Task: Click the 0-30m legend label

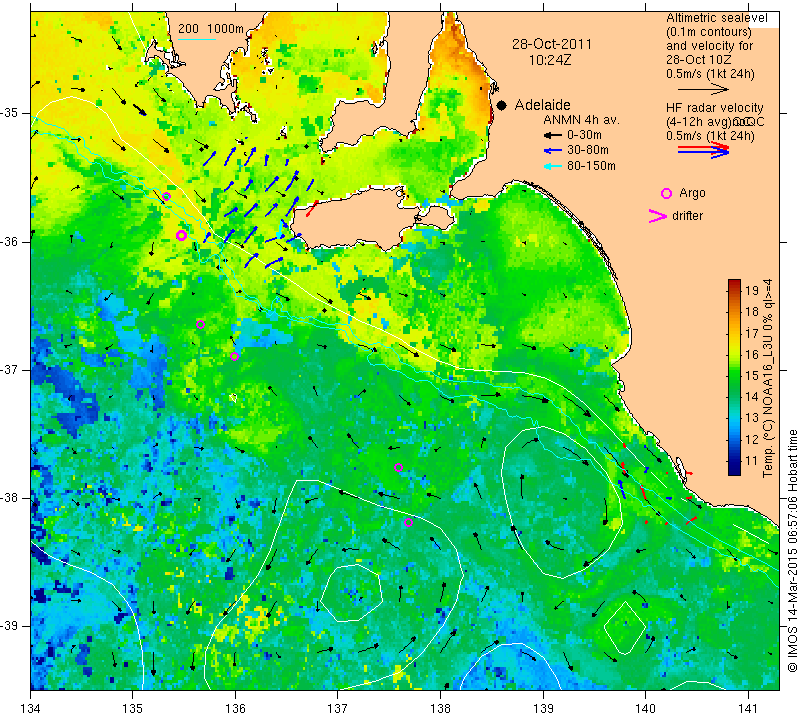Action: click(584, 136)
